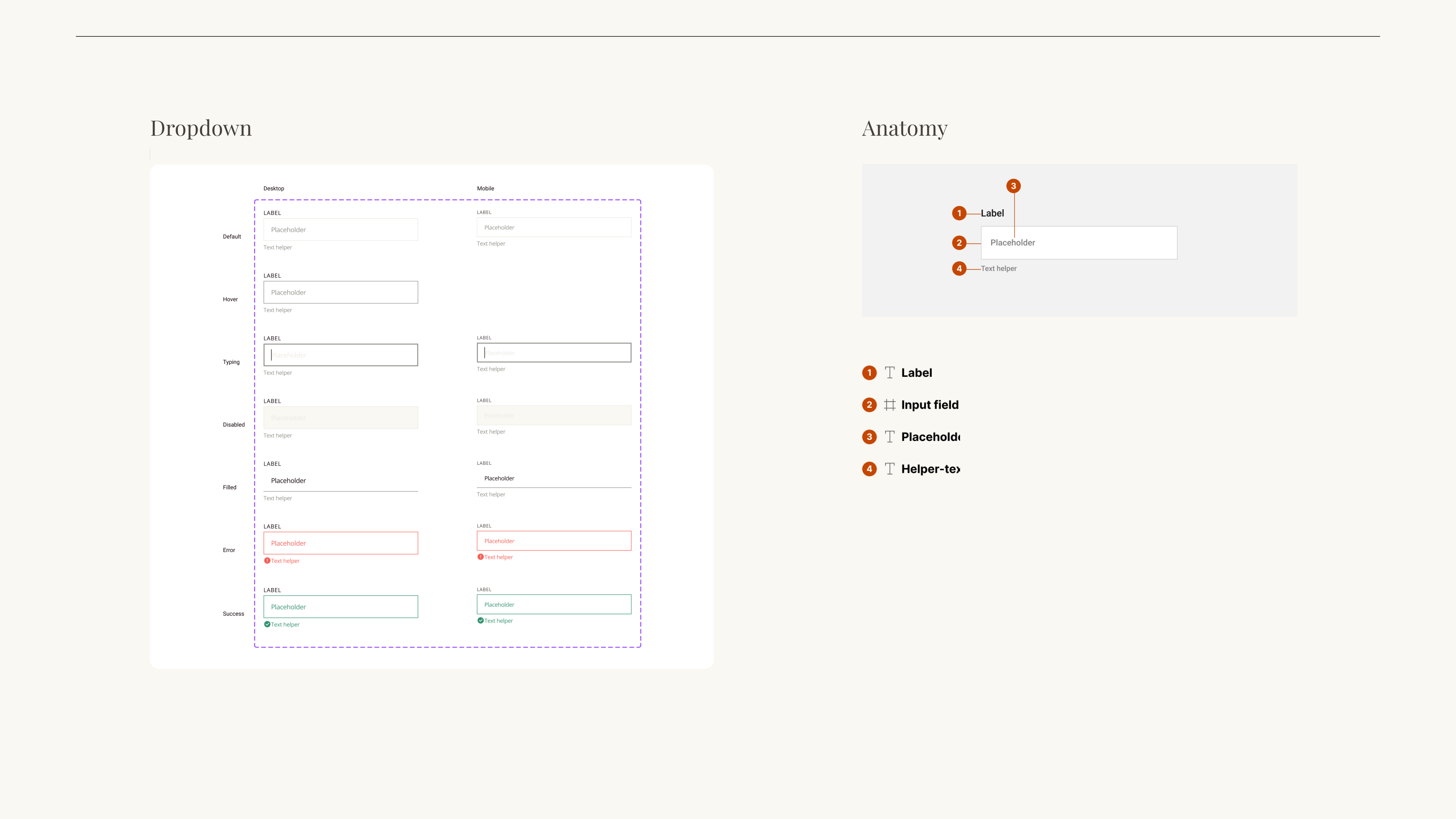Open the desktop Error state dropdown
The width and height of the screenshot is (1456, 819).
(341, 543)
